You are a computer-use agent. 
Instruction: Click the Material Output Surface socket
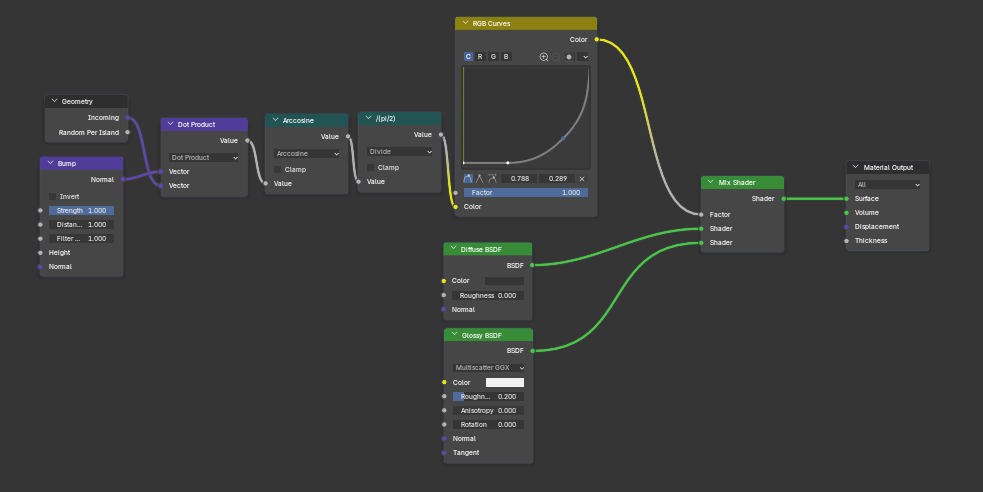pos(846,198)
